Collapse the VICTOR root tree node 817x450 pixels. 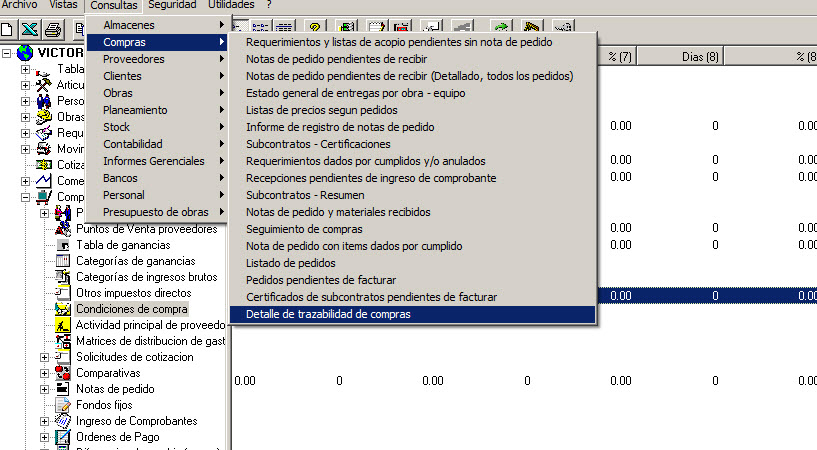8,53
